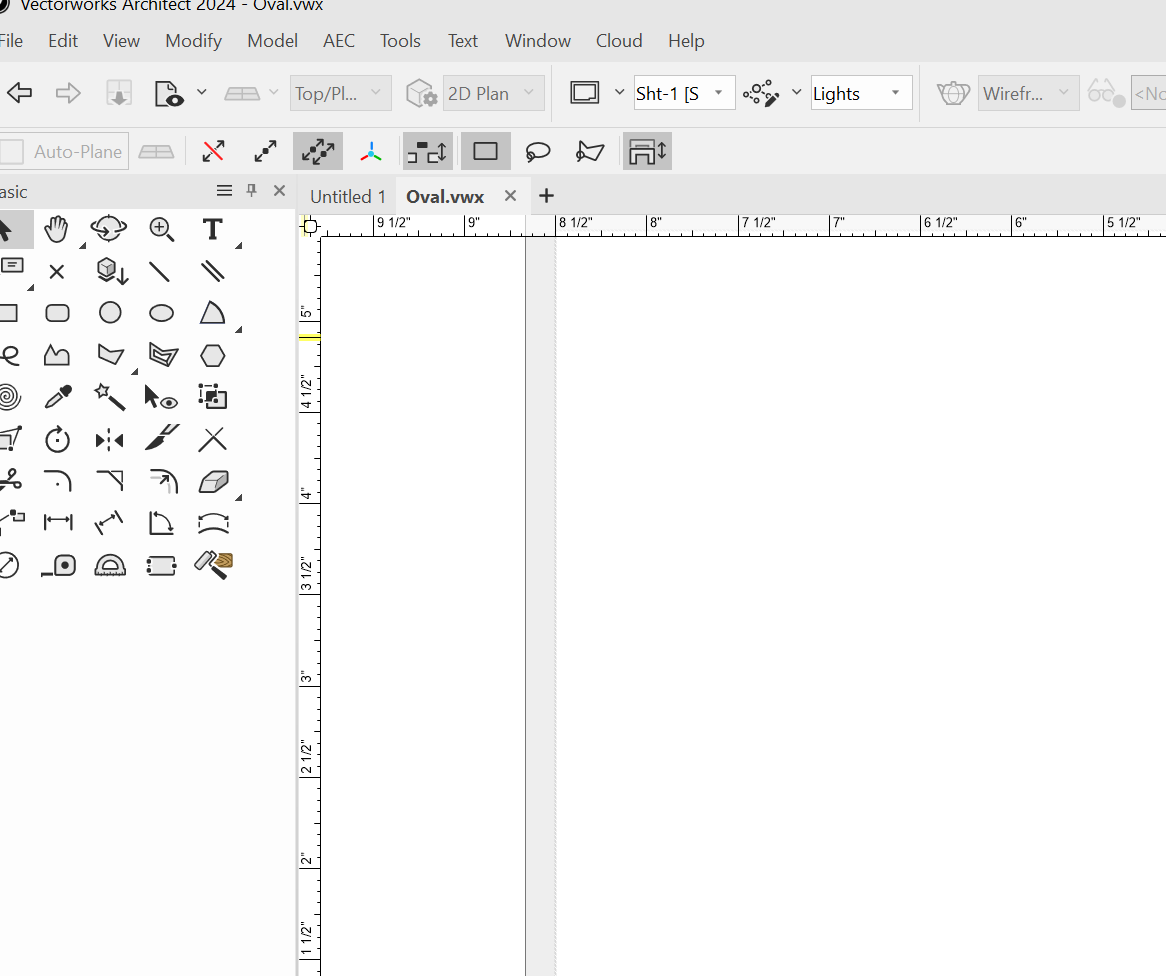Disable the interactive scaling mode with red arrow
The width and height of the screenshot is (1166, 976).
click(213, 152)
